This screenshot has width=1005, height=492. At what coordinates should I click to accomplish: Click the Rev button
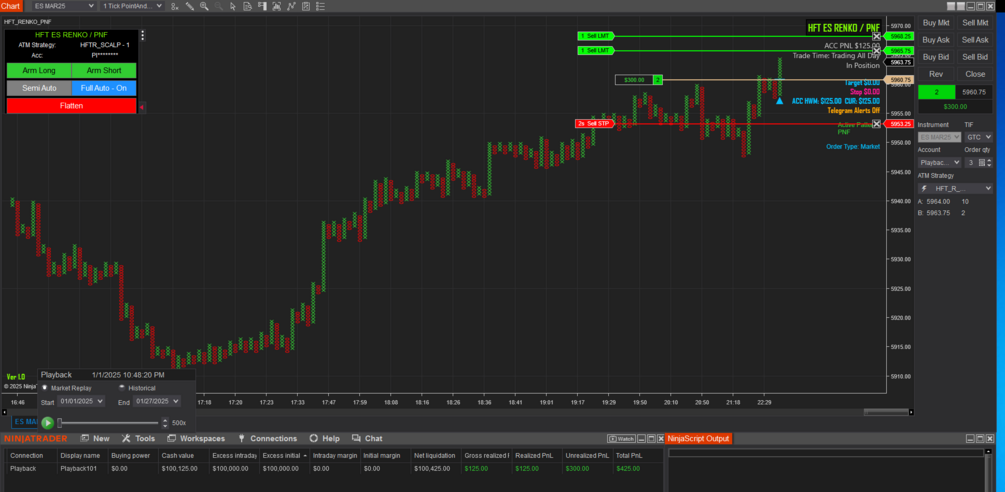(x=936, y=74)
